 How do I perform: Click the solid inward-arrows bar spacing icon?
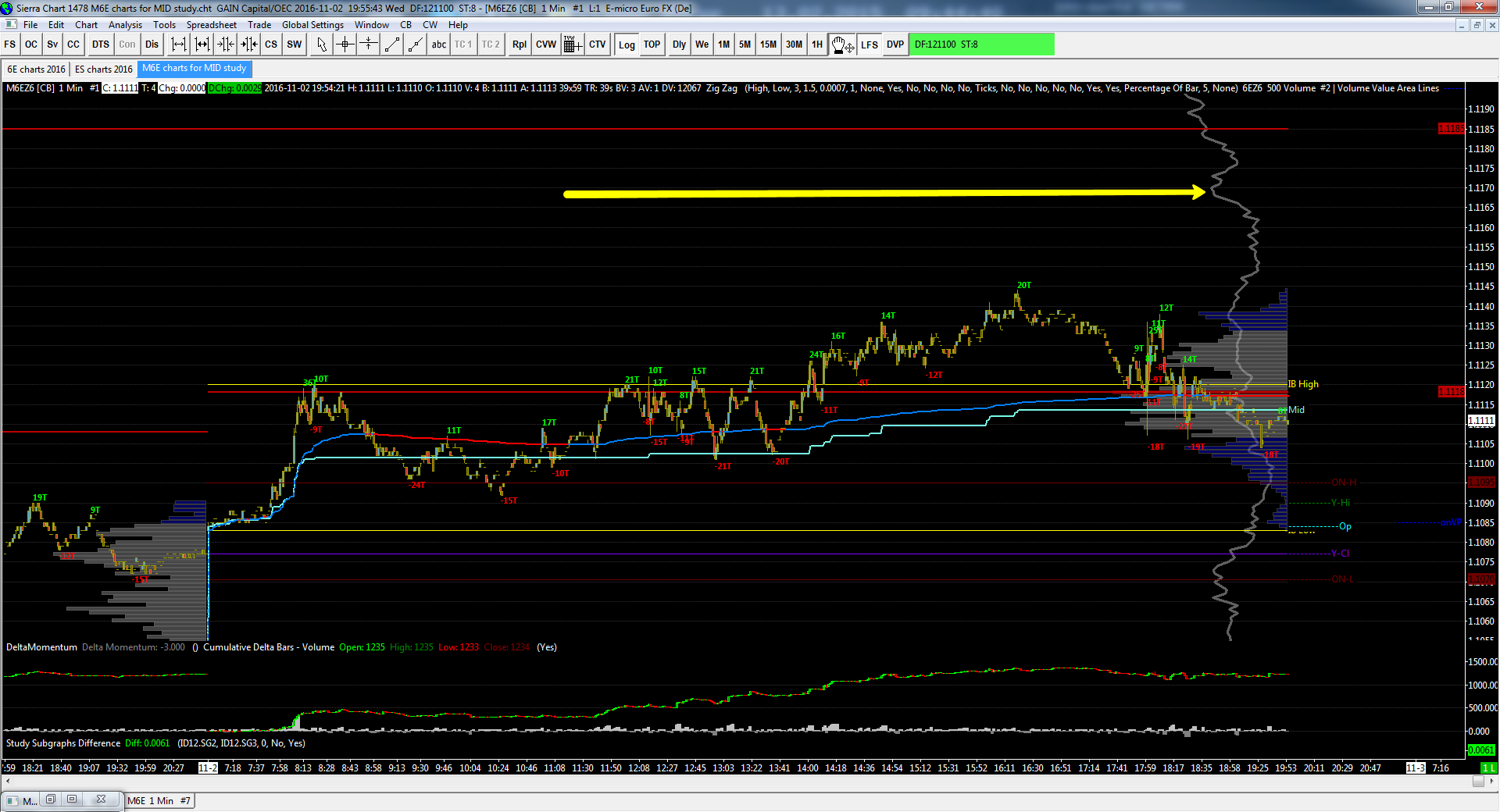pos(249,45)
